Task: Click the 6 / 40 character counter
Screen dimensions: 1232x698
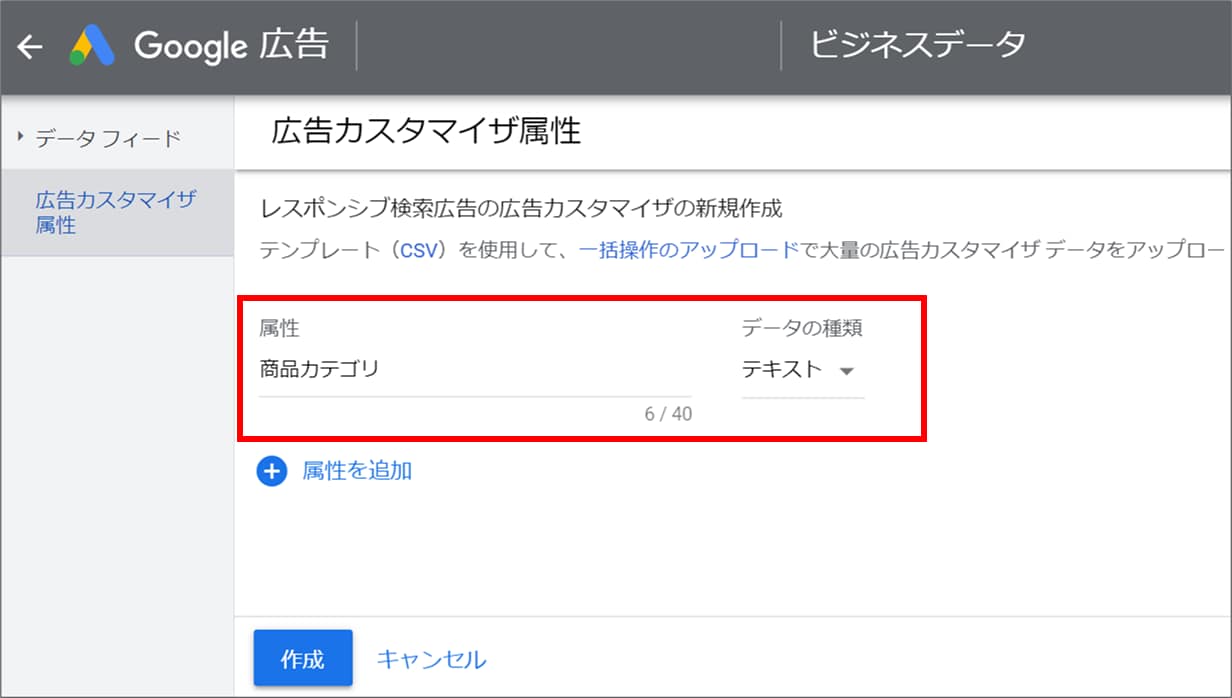Action: click(668, 414)
